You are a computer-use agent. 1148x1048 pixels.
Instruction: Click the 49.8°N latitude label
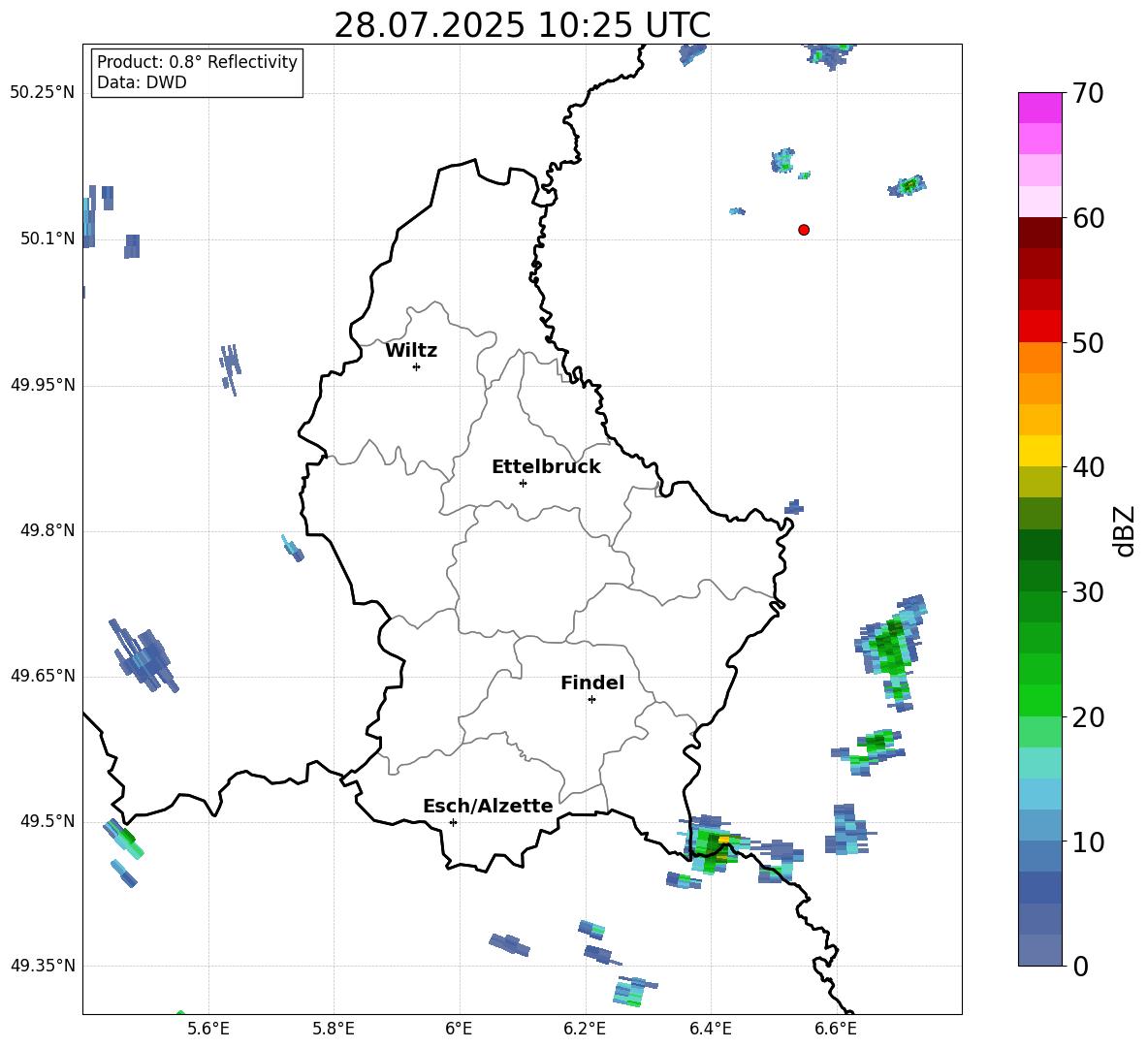tap(48, 530)
